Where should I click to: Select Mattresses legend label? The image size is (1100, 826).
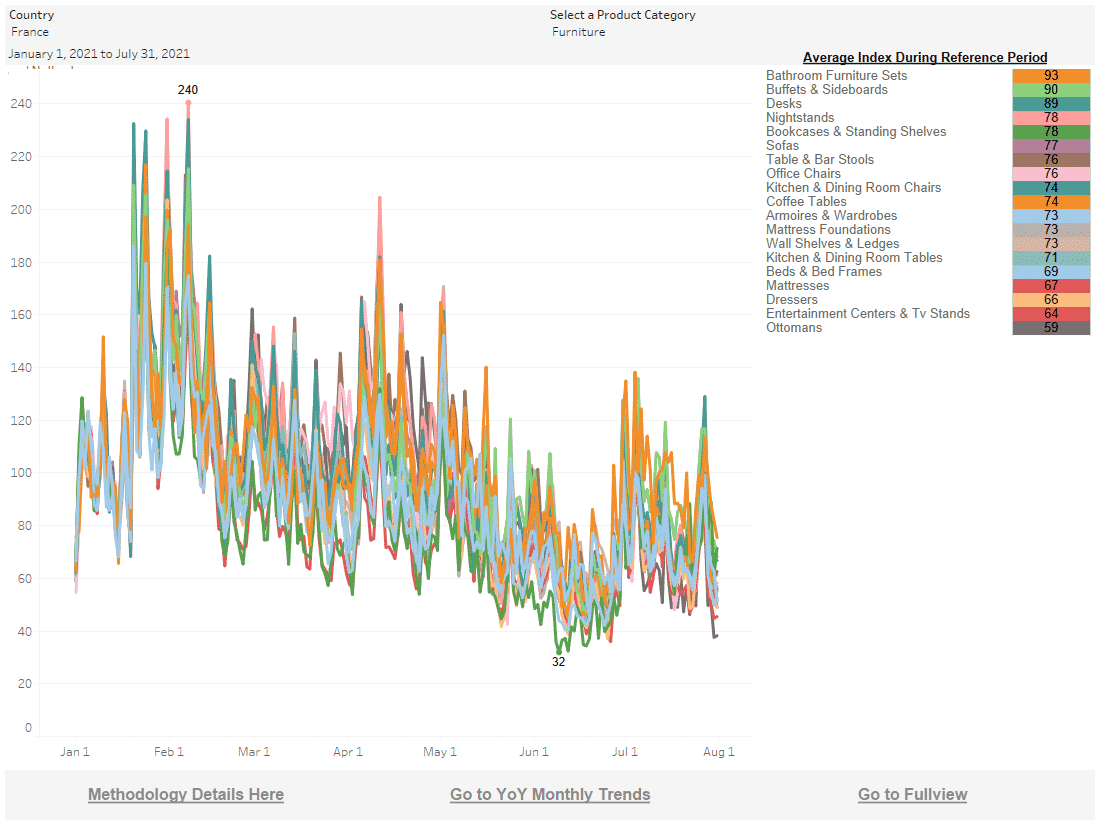tap(797, 286)
